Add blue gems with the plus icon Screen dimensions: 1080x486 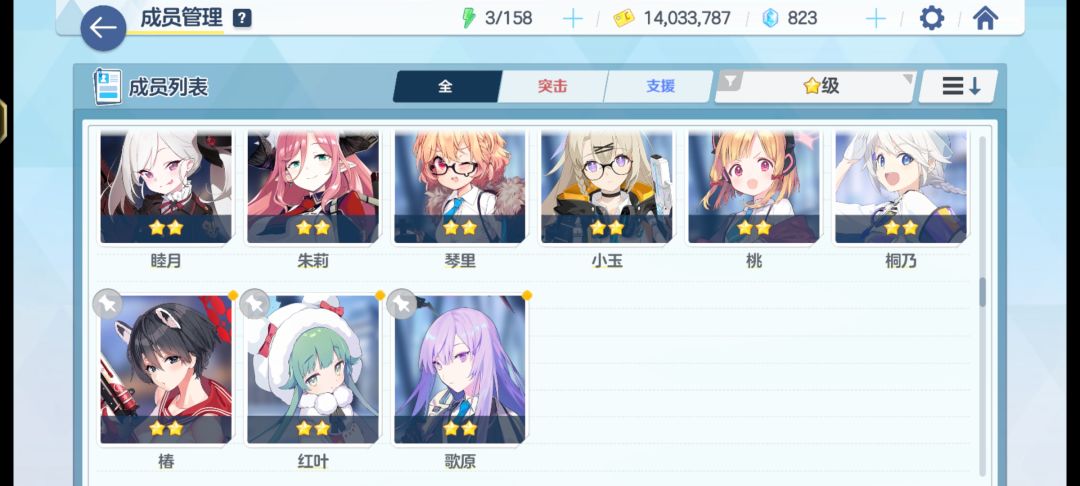click(x=875, y=19)
